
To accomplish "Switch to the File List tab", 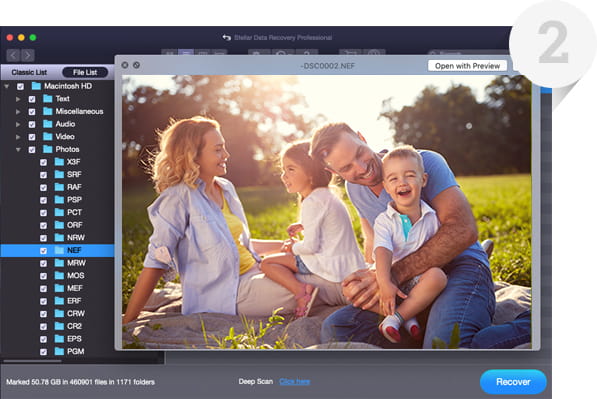I will pyautogui.click(x=85, y=72).
